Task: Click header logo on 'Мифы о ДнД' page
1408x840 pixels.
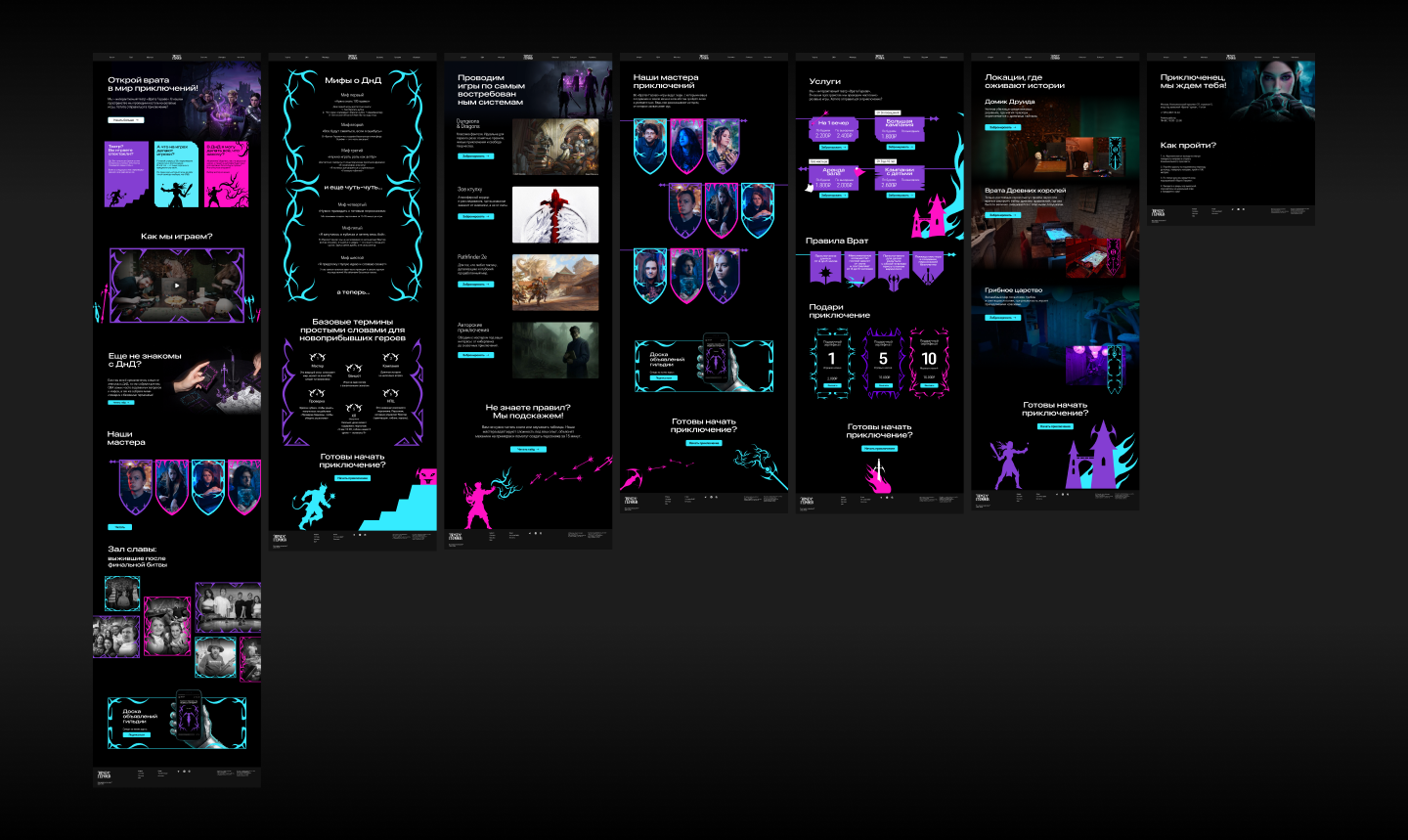Action: click(x=353, y=57)
